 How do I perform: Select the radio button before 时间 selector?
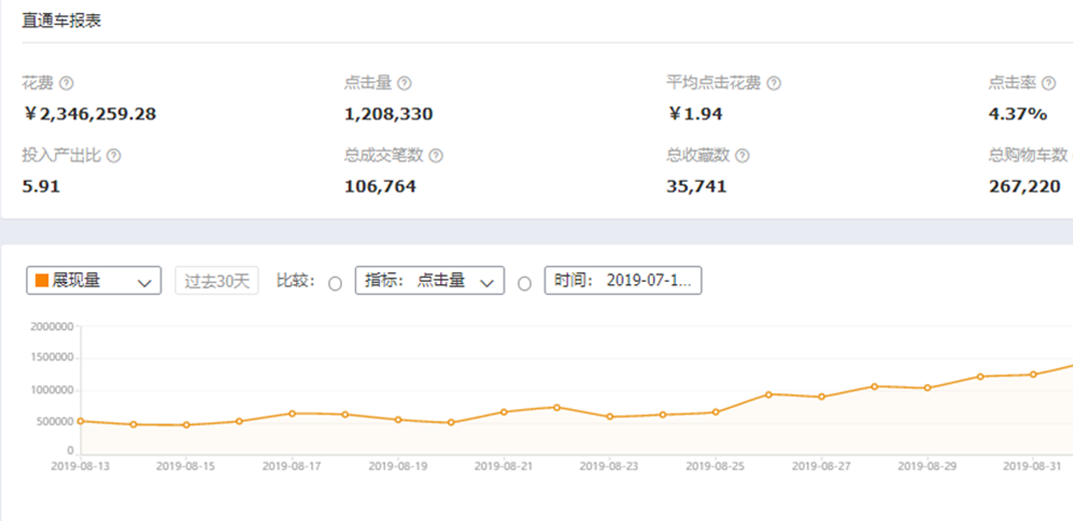tap(524, 283)
